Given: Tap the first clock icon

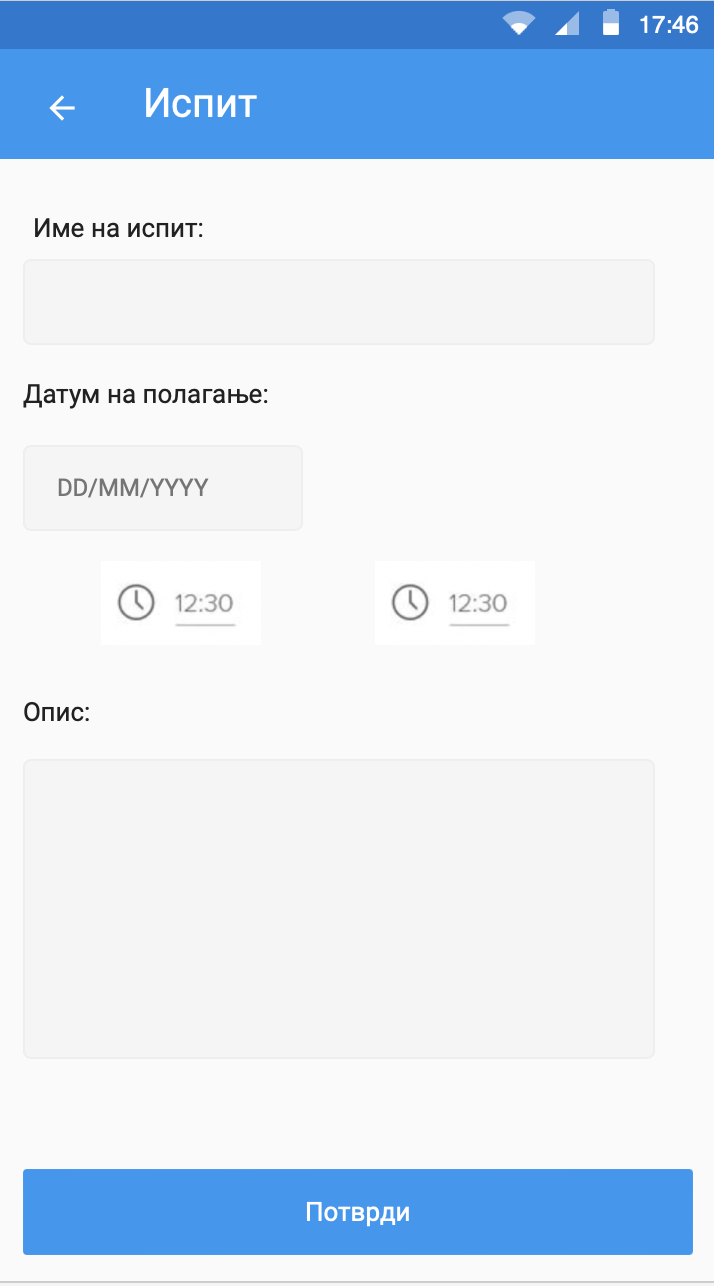Looking at the screenshot, I should click(136, 603).
